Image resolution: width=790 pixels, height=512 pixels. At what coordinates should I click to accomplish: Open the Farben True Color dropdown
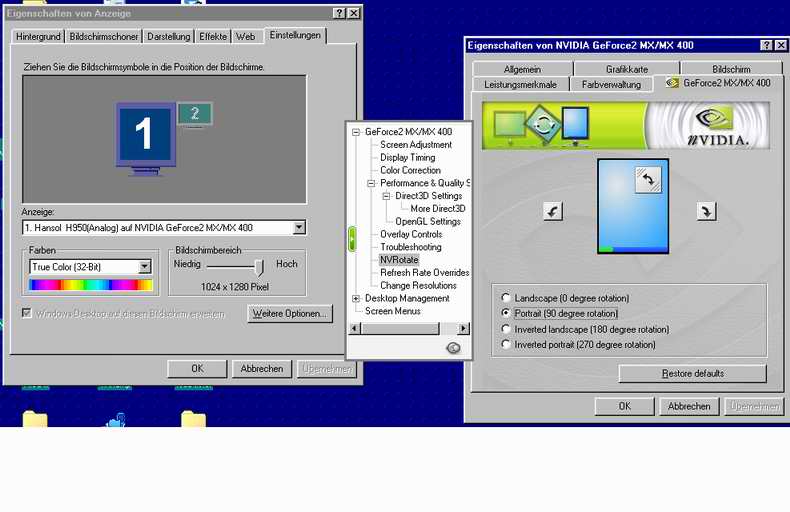coord(145,267)
